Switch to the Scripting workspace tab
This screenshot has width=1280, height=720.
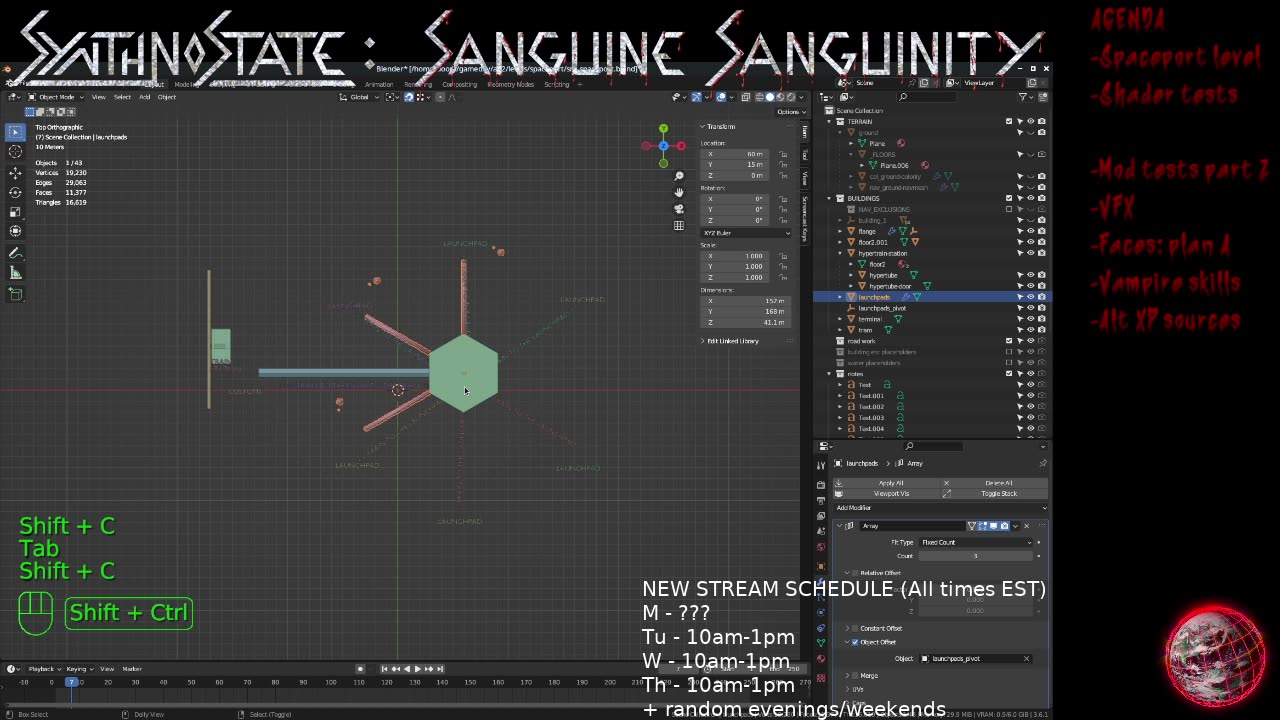click(556, 84)
